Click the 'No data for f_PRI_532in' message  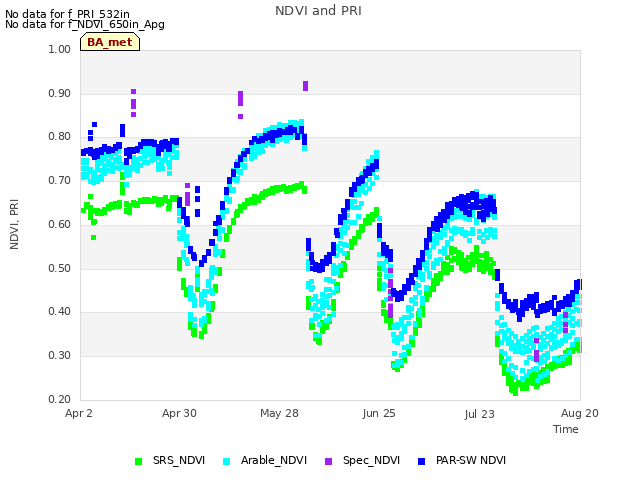click(x=67, y=15)
